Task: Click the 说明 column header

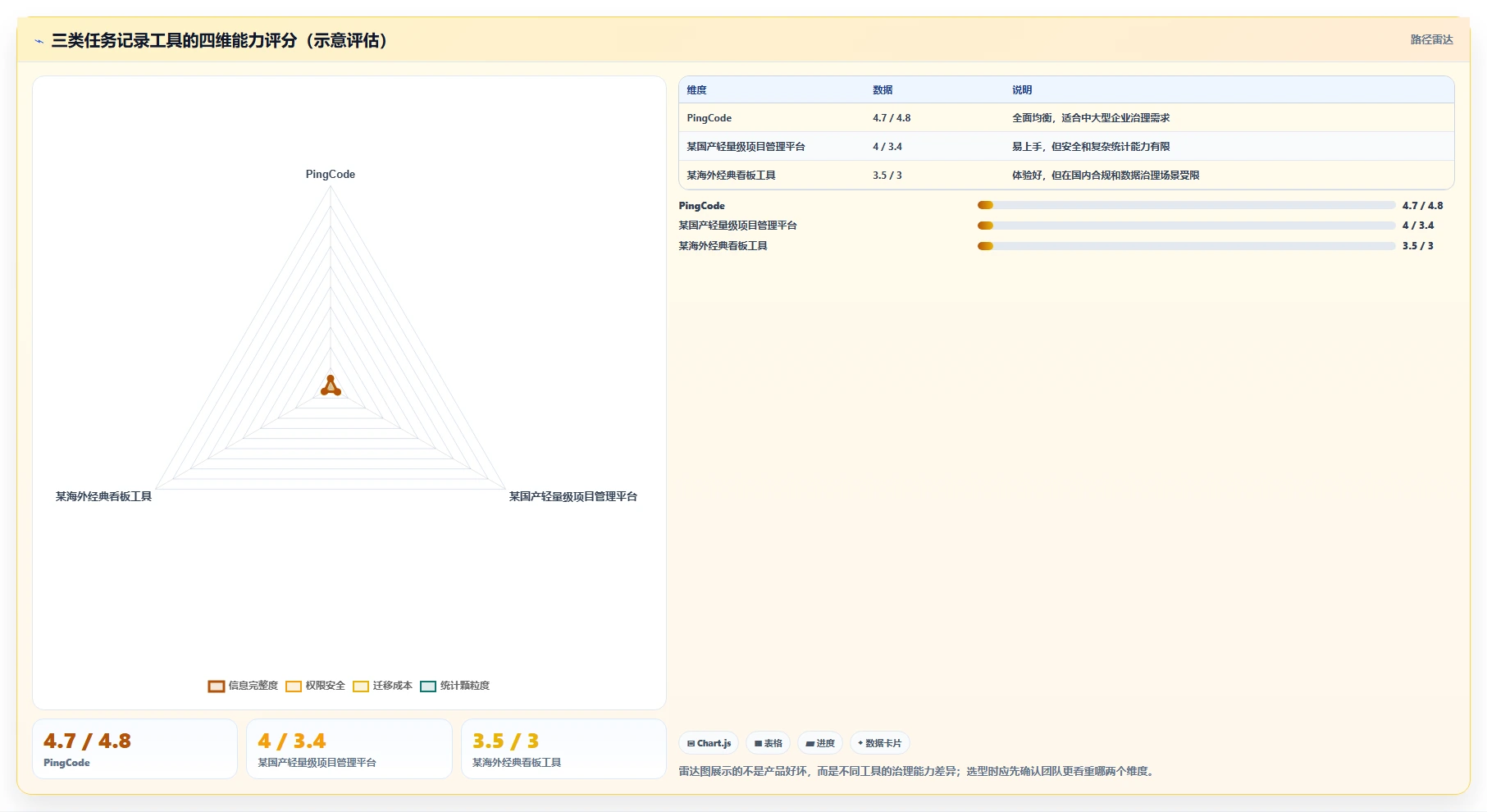Action: [x=1022, y=90]
